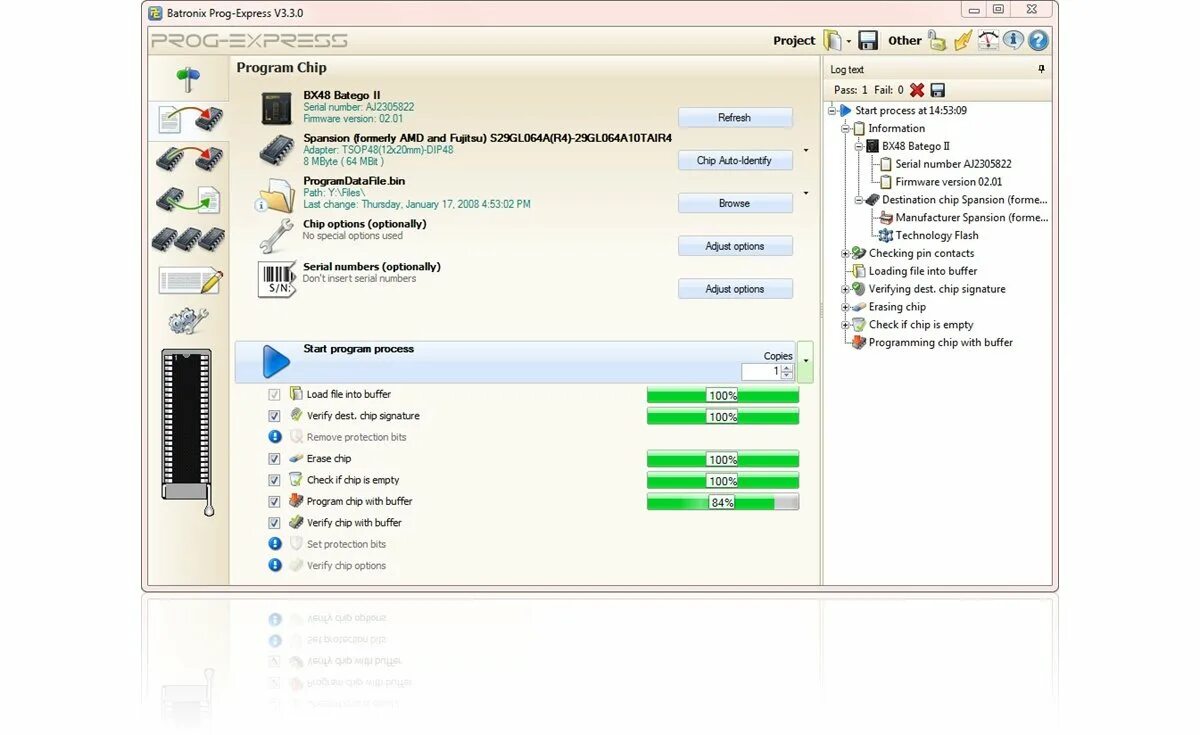Pin the Log text panel

click(1041, 69)
